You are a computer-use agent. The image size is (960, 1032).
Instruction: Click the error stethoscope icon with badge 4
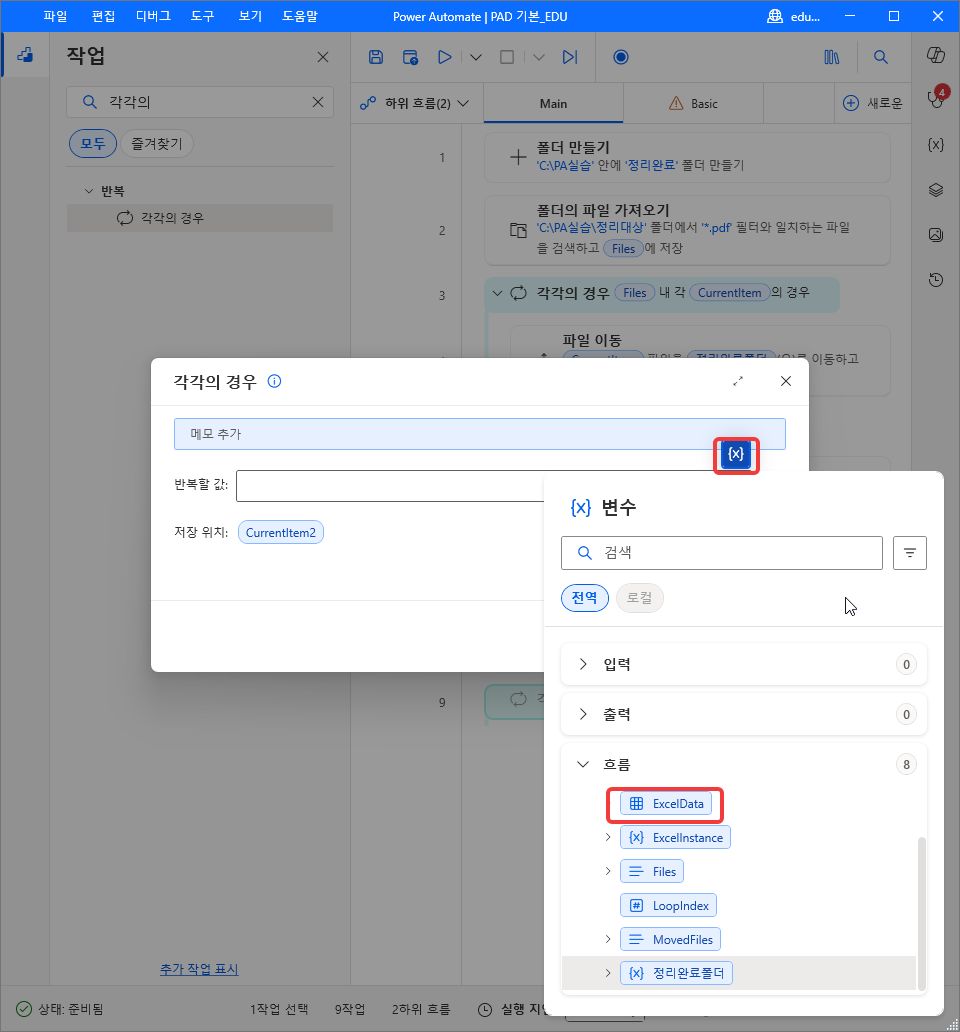(937, 97)
